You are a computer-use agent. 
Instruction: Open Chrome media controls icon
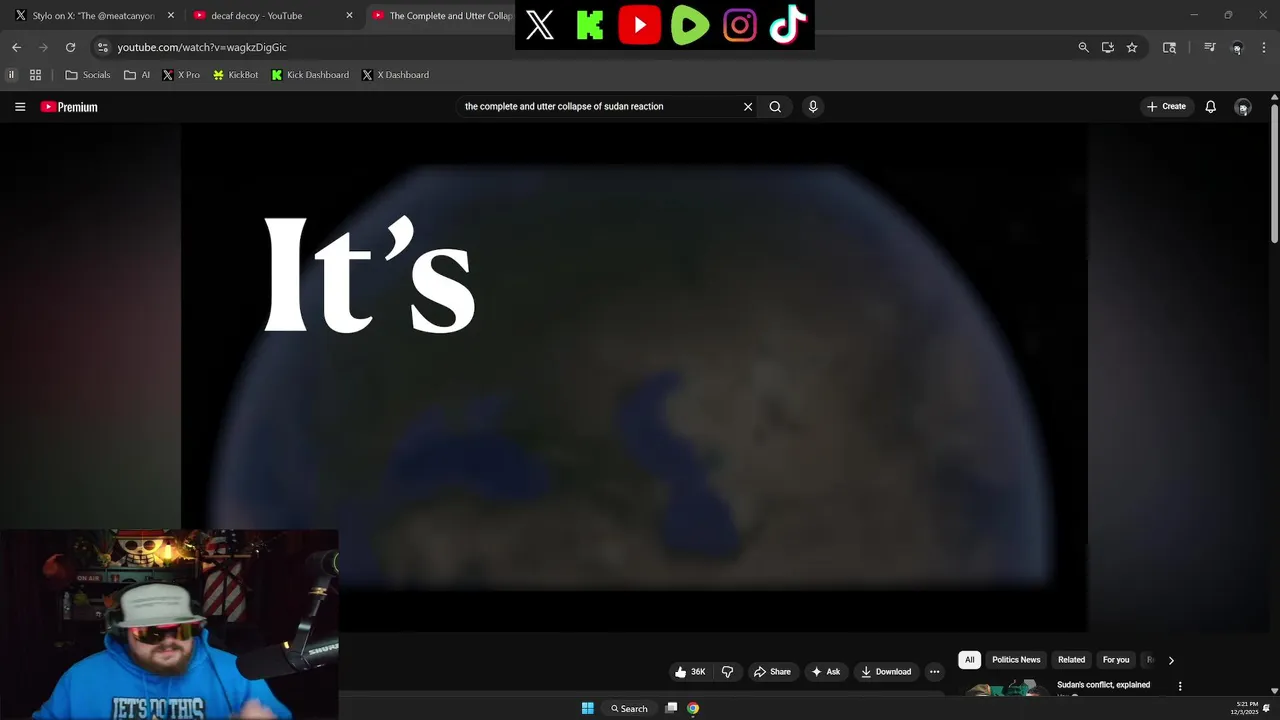pos(1209,47)
